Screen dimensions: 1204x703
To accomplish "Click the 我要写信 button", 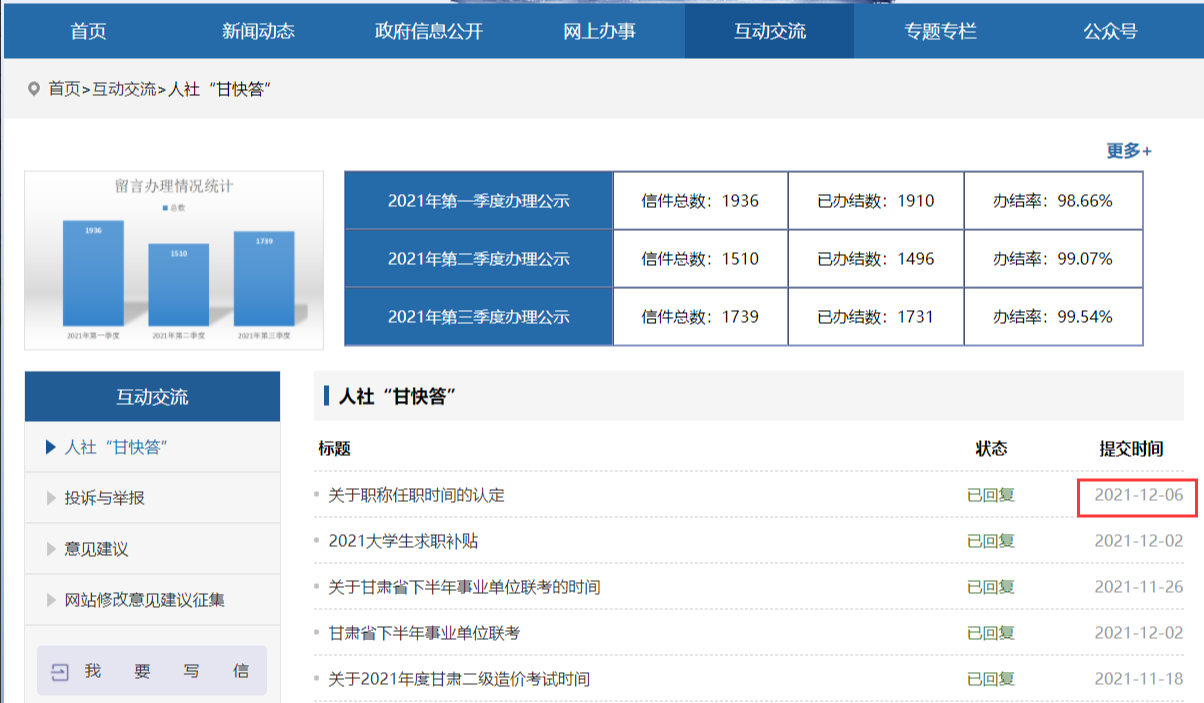I will (152, 670).
